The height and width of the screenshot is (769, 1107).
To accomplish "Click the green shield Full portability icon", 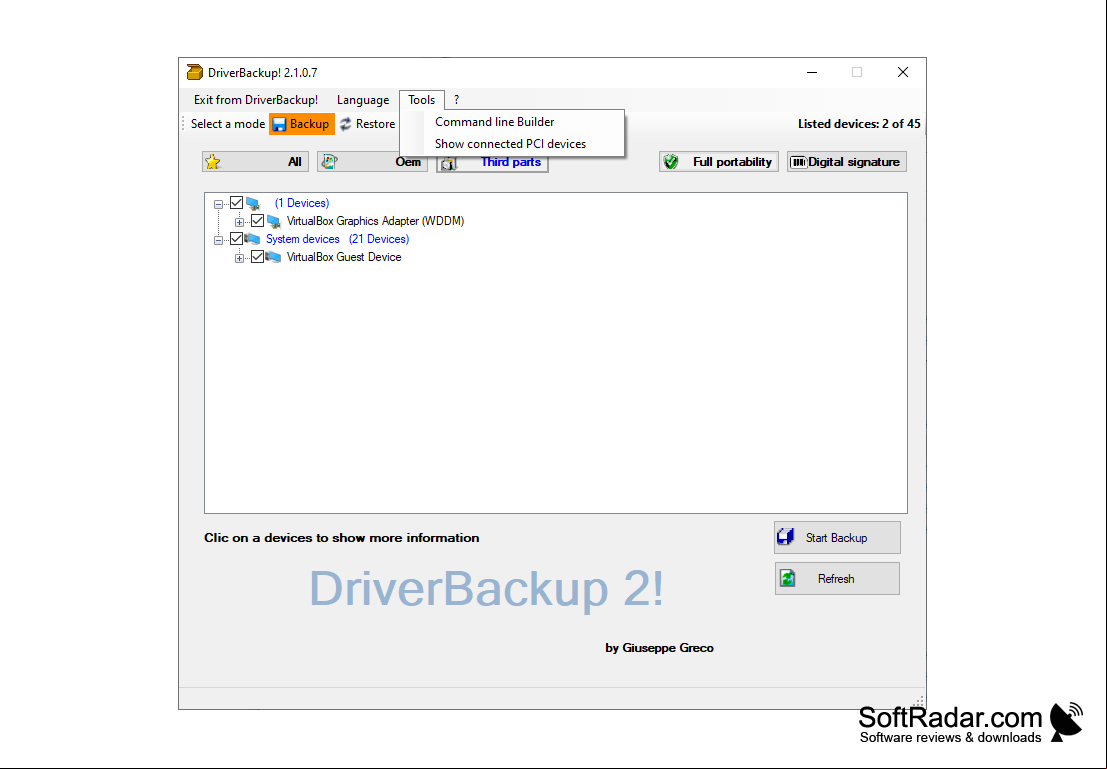I will point(671,162).
